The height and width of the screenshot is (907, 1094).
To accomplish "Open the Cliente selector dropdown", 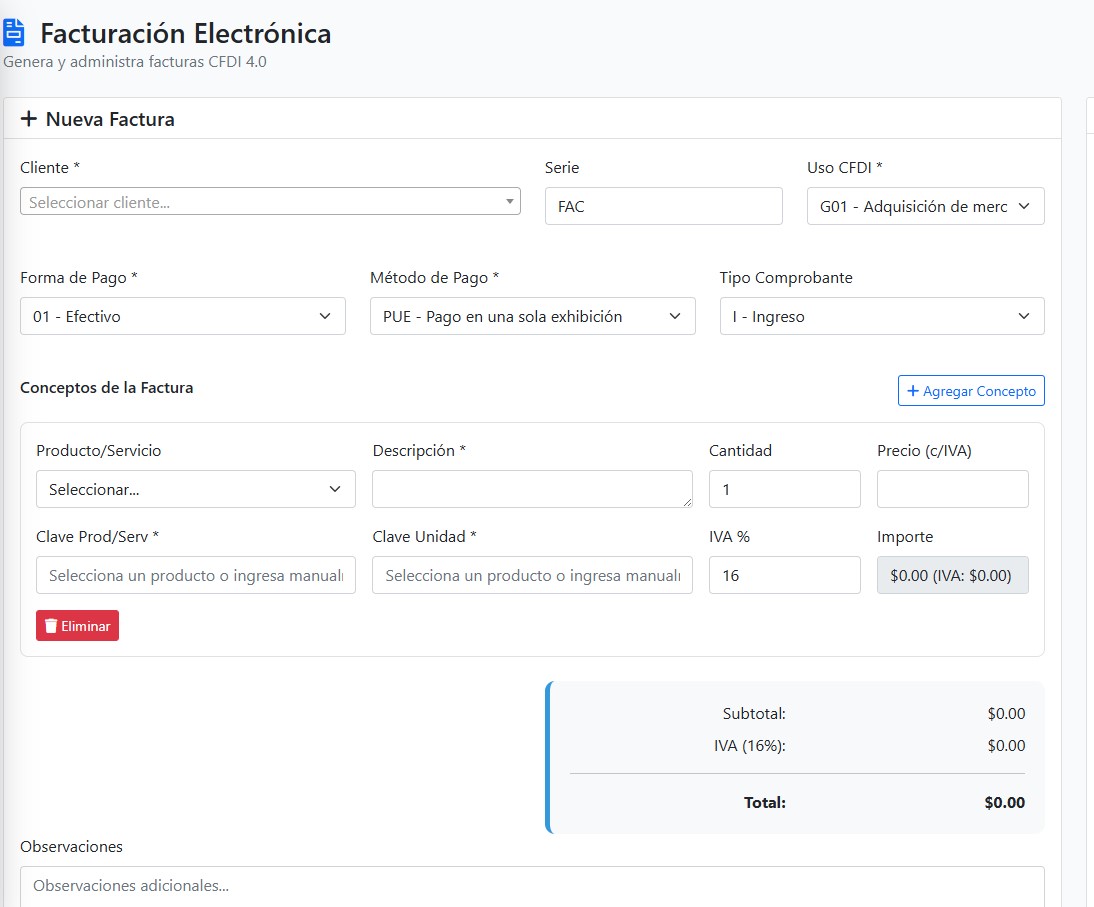I will pyautogui.click(x=270, y=202).
